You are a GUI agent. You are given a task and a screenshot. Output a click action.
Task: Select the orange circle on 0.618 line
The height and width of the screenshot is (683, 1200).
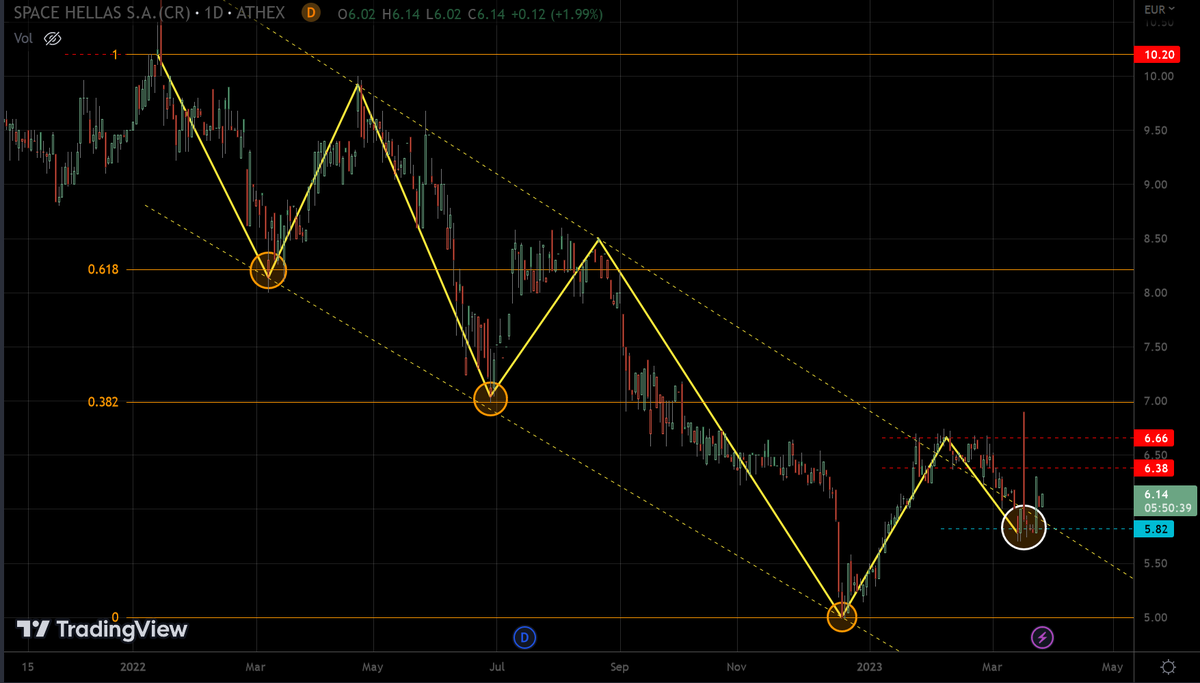(267, 270)
